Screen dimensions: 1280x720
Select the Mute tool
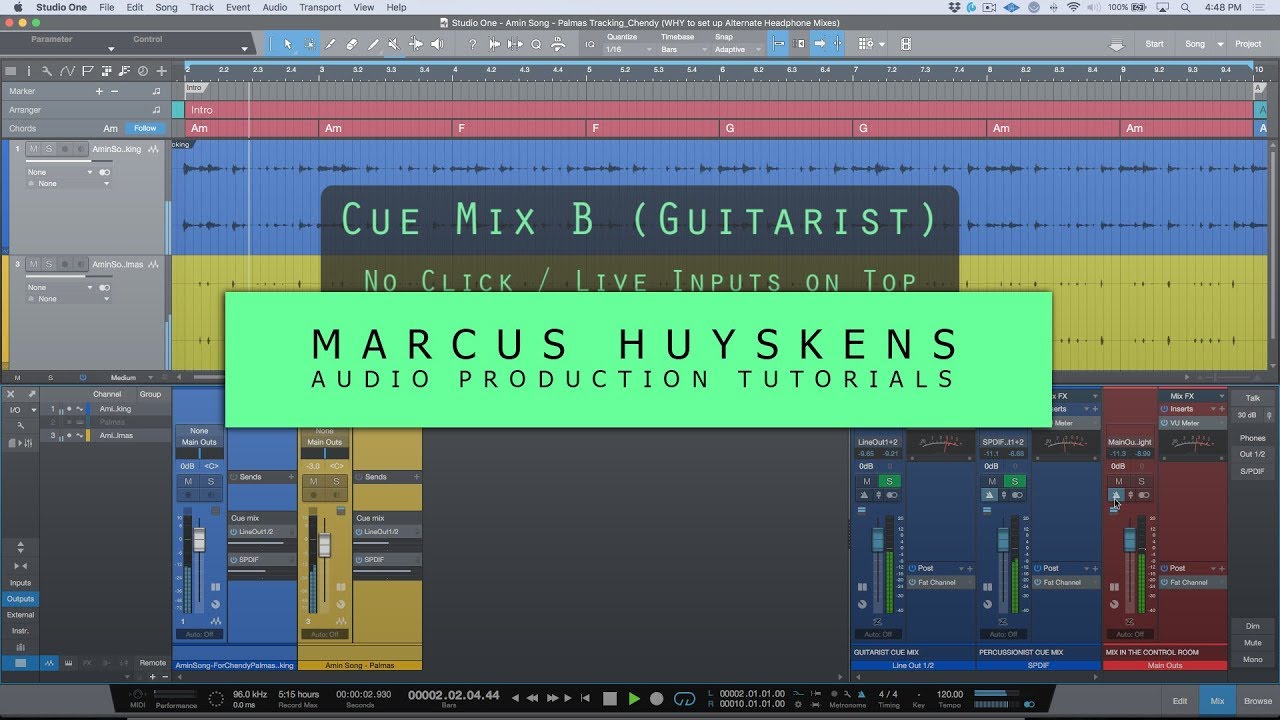coord(394,44)
